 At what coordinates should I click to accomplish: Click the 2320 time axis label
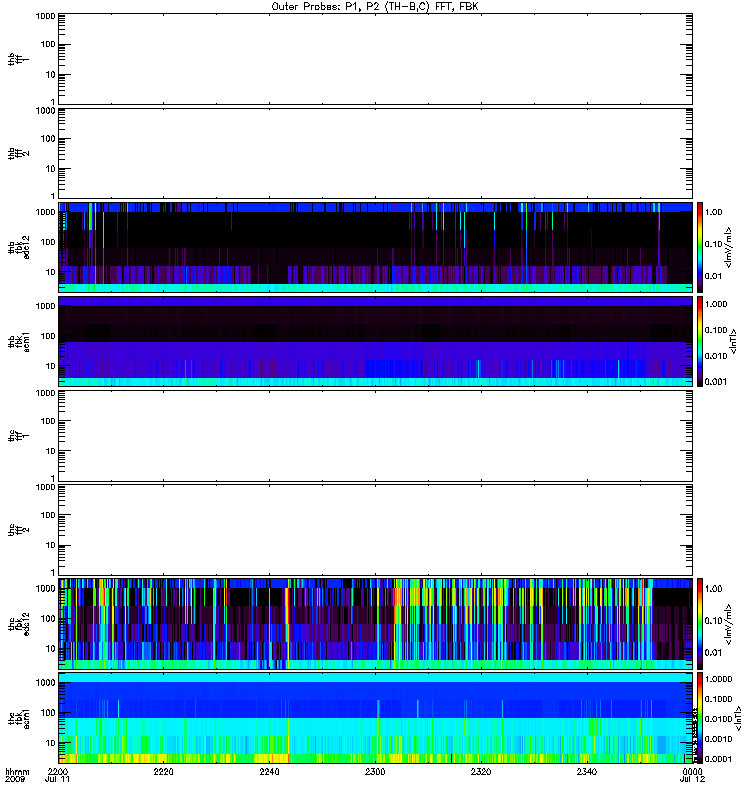pos(481,772)
